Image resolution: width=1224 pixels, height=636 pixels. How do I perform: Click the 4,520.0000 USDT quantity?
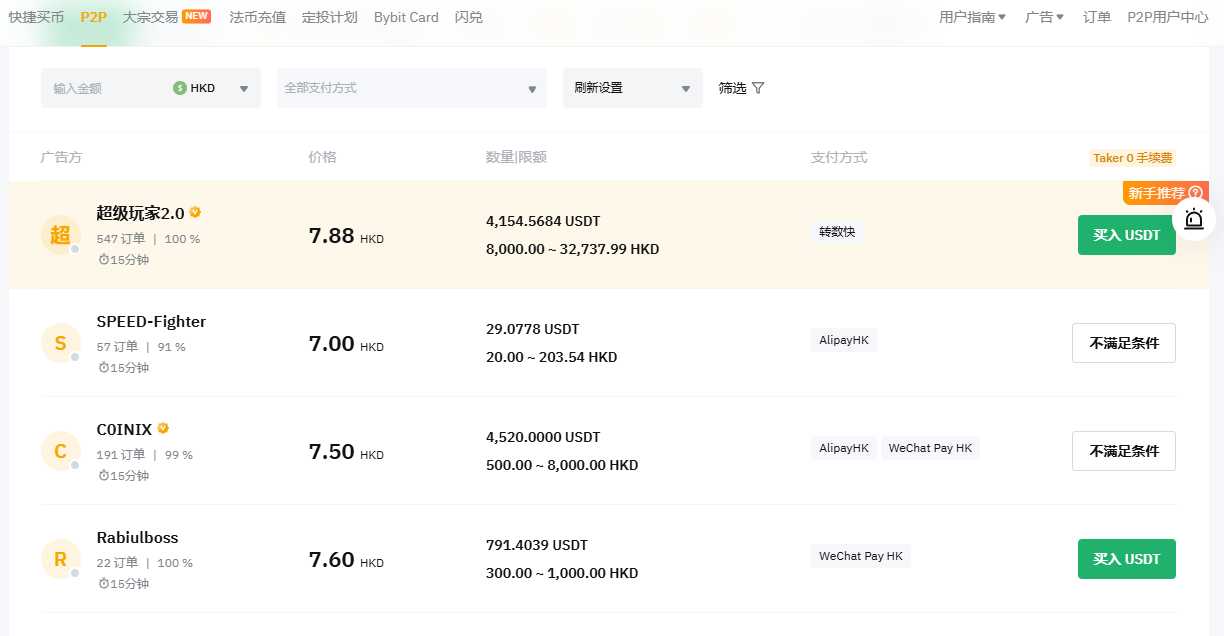coord(543,437)
